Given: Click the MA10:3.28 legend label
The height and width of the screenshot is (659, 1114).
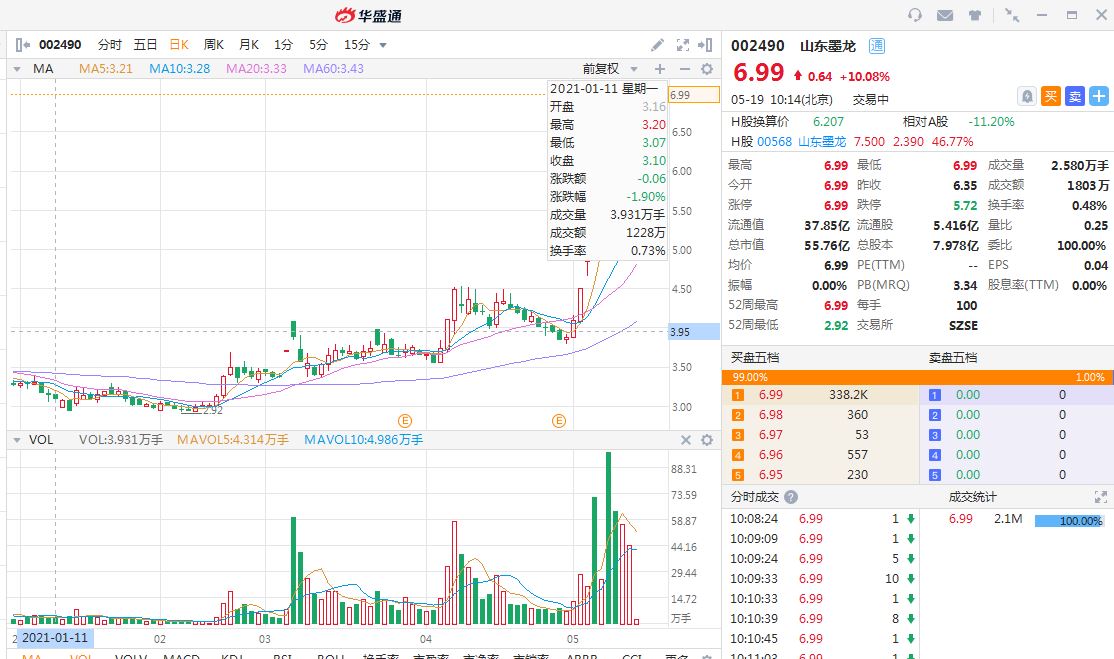Looking at the screenshot, I should click(x=180, y=69).
